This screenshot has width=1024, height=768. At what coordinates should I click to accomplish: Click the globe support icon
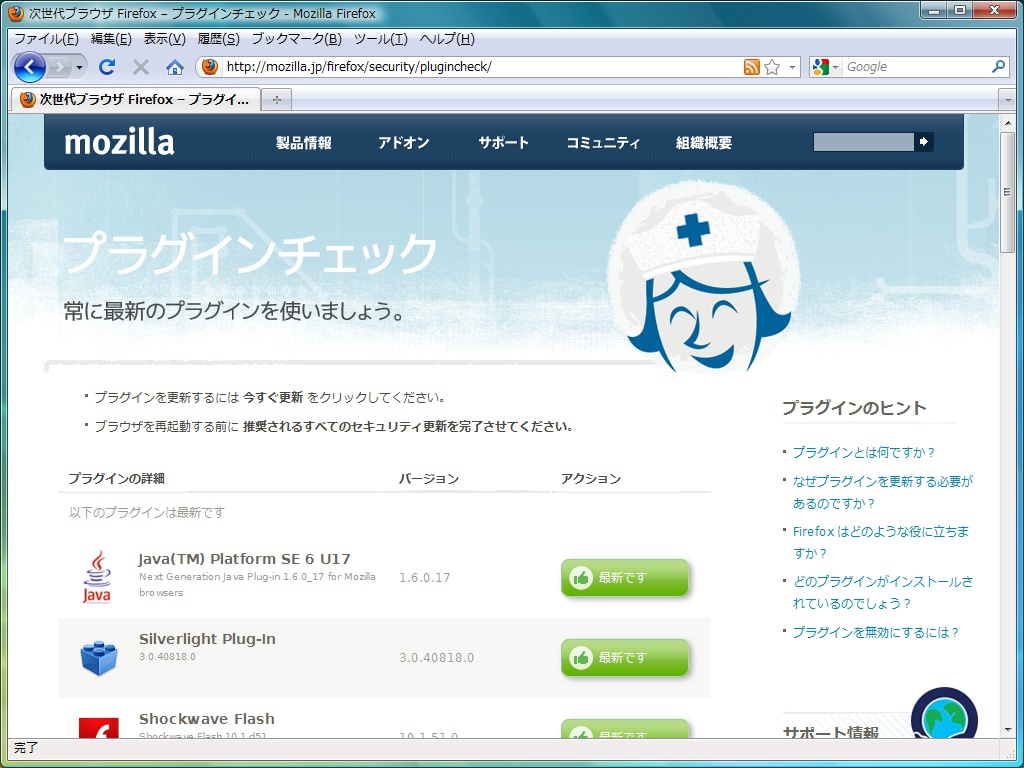944,713
